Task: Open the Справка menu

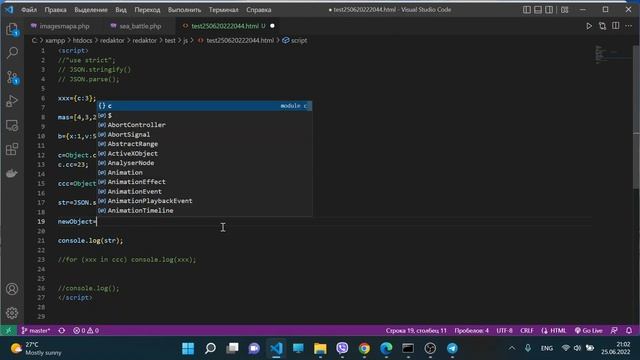Action: (258, 9)
